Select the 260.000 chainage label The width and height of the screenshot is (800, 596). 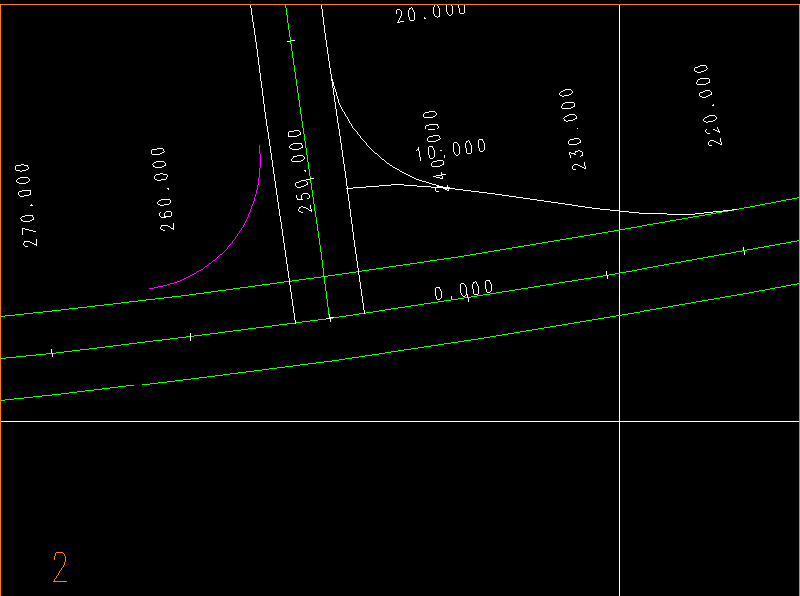coord(167,189)
